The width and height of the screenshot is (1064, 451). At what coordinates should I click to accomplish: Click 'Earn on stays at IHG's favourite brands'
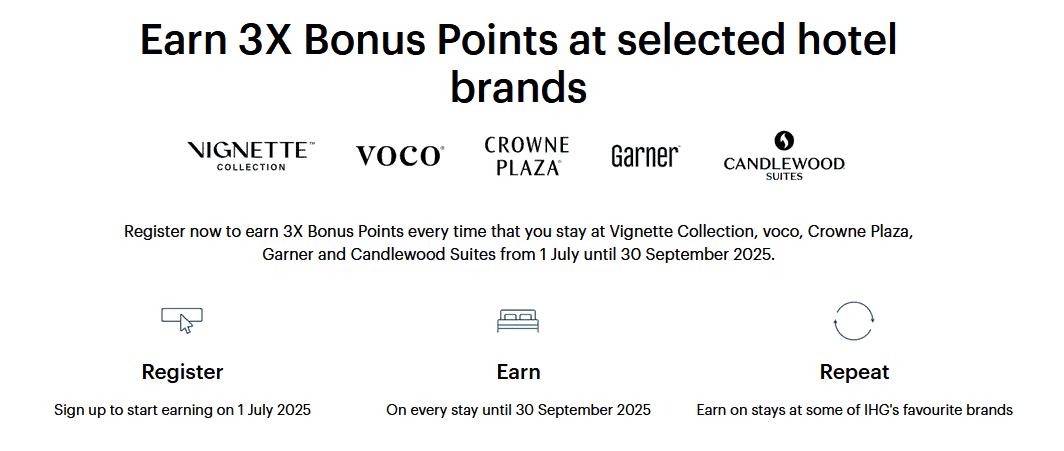(854, 410)
